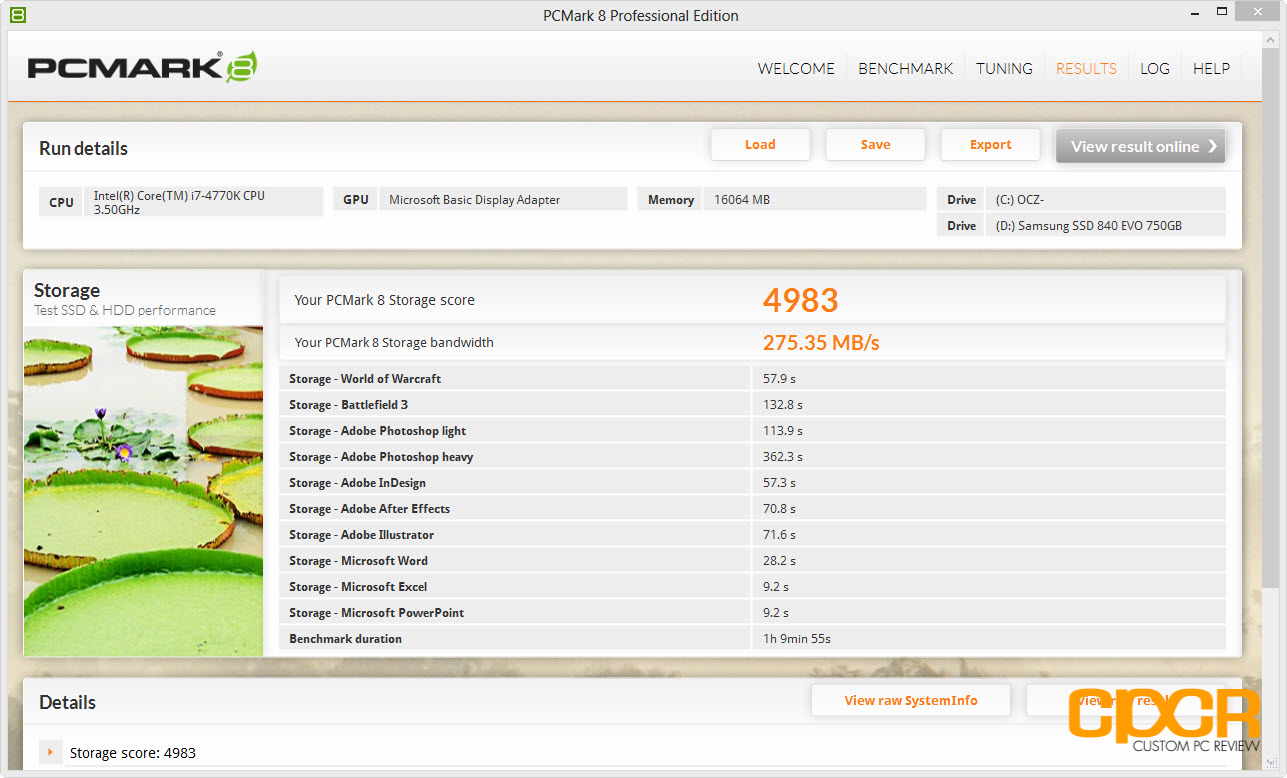Viewport: 1287px width, 778px height.
Task: Switch to the TUNING tab
Action: pyautogui.click(x=1004, y=68)
